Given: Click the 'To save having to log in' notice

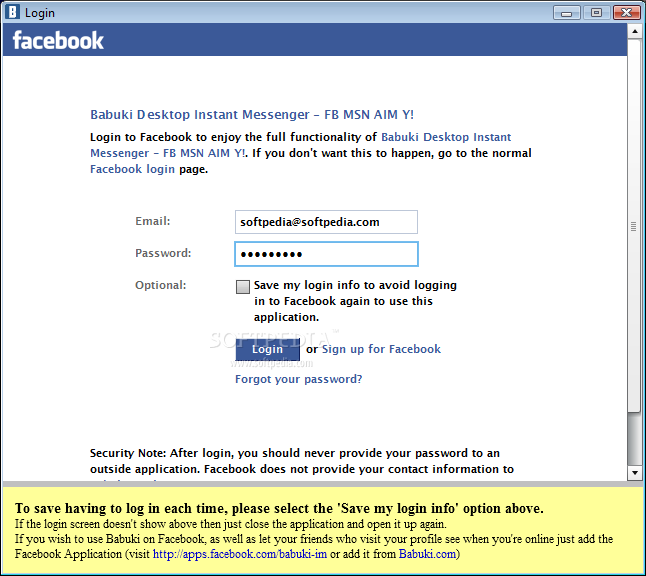Looking at the screenshot, I should click(x=279, y=508).
